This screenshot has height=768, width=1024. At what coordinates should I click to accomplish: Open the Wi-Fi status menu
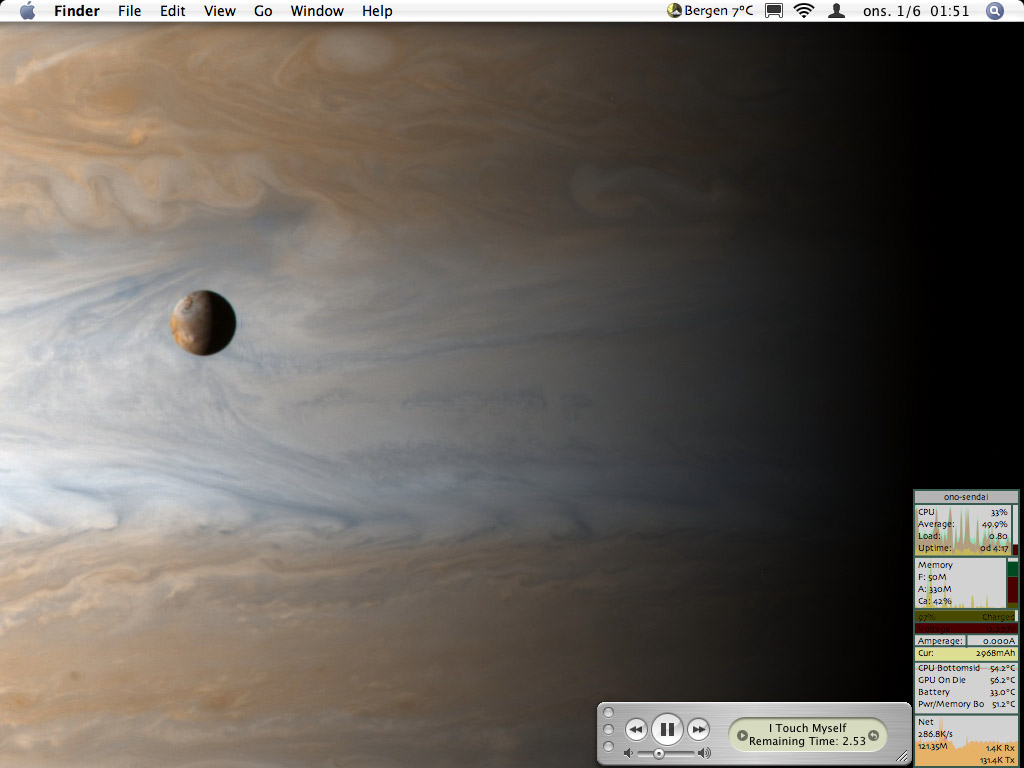(x=804, y=10)
